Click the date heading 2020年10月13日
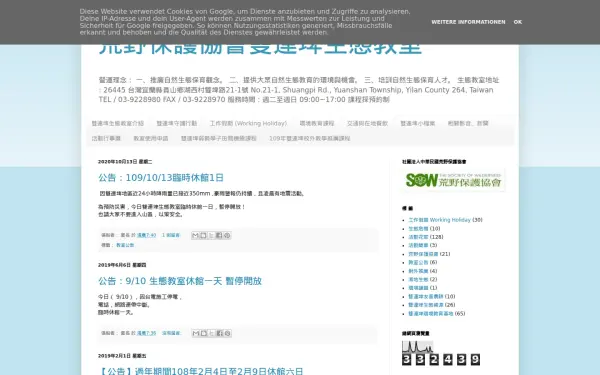This screenshot has width=600, height=375. (125, 162)
